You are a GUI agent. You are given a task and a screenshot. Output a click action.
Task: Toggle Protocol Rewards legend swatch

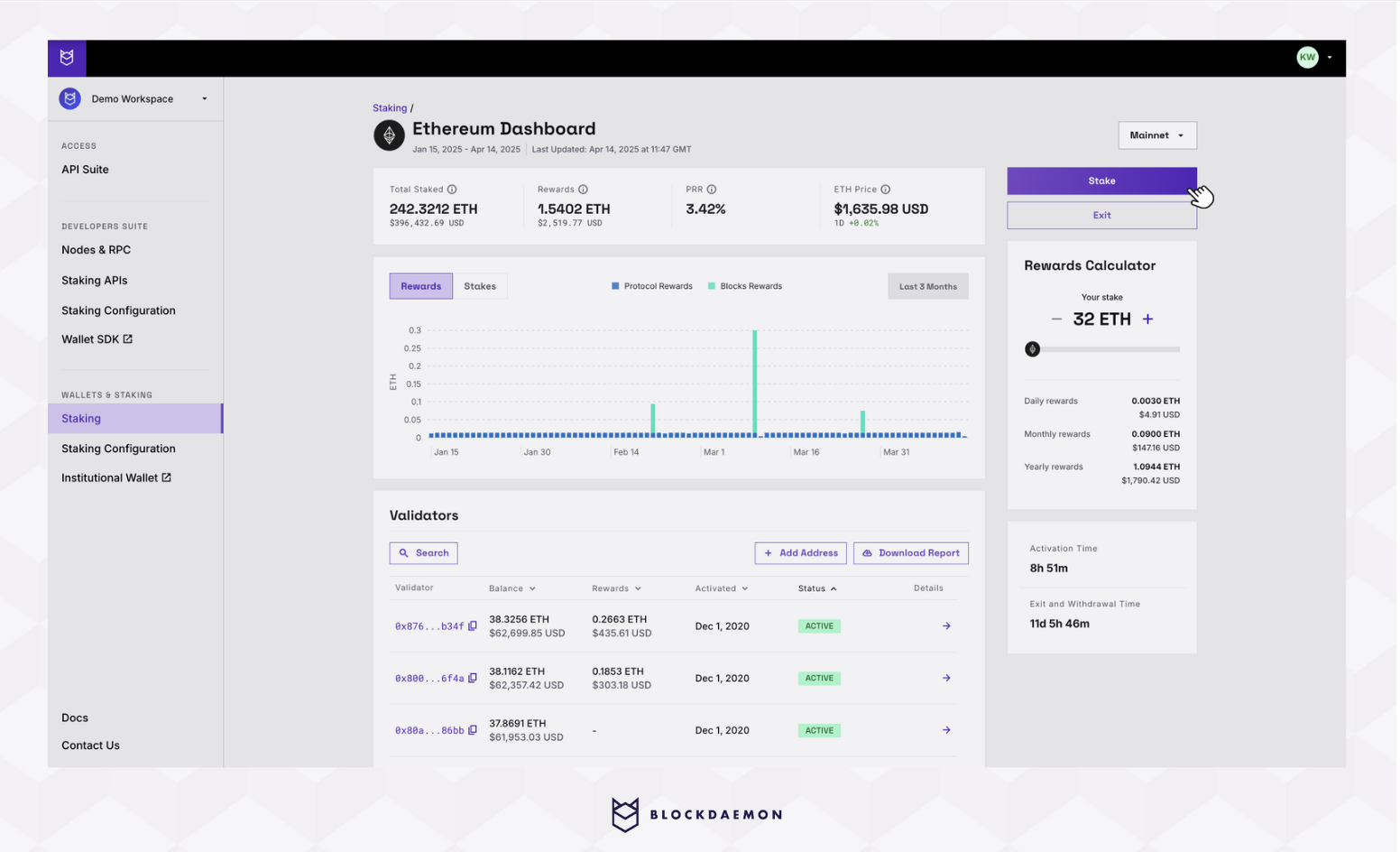click(615, 286)
